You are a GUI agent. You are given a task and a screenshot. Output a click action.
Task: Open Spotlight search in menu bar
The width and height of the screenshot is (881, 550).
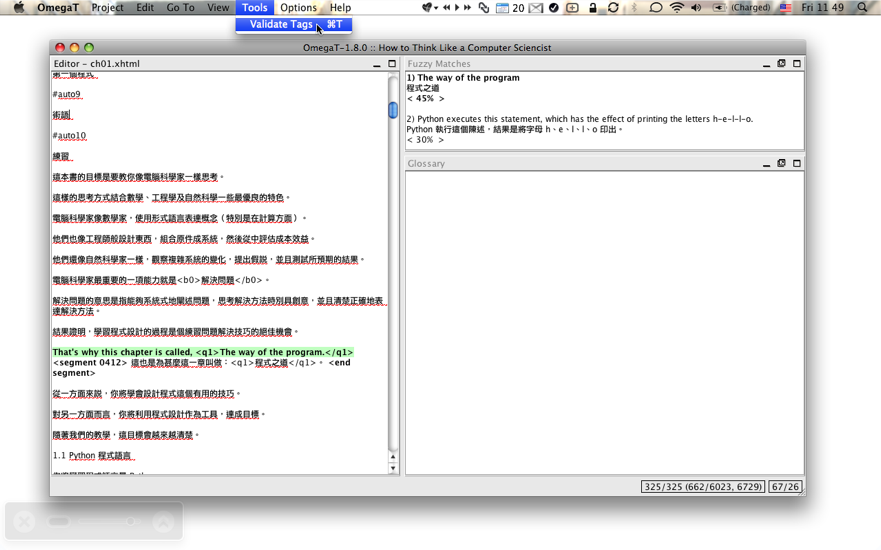[x=862, y=8]
